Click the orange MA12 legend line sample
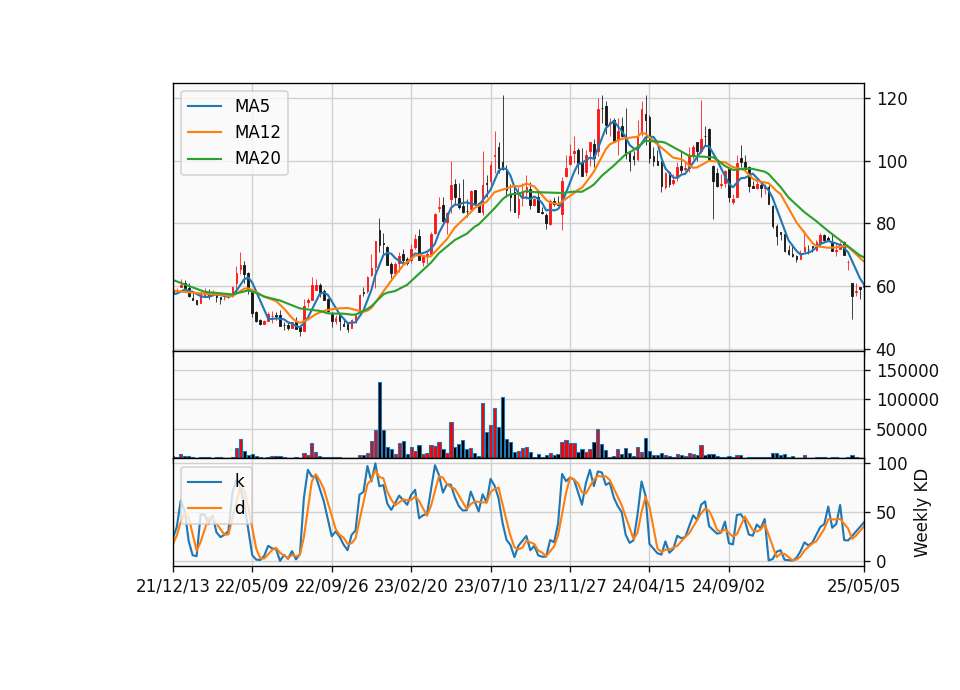The height and width of the screenshot is (690, 960). pos(204,132)
